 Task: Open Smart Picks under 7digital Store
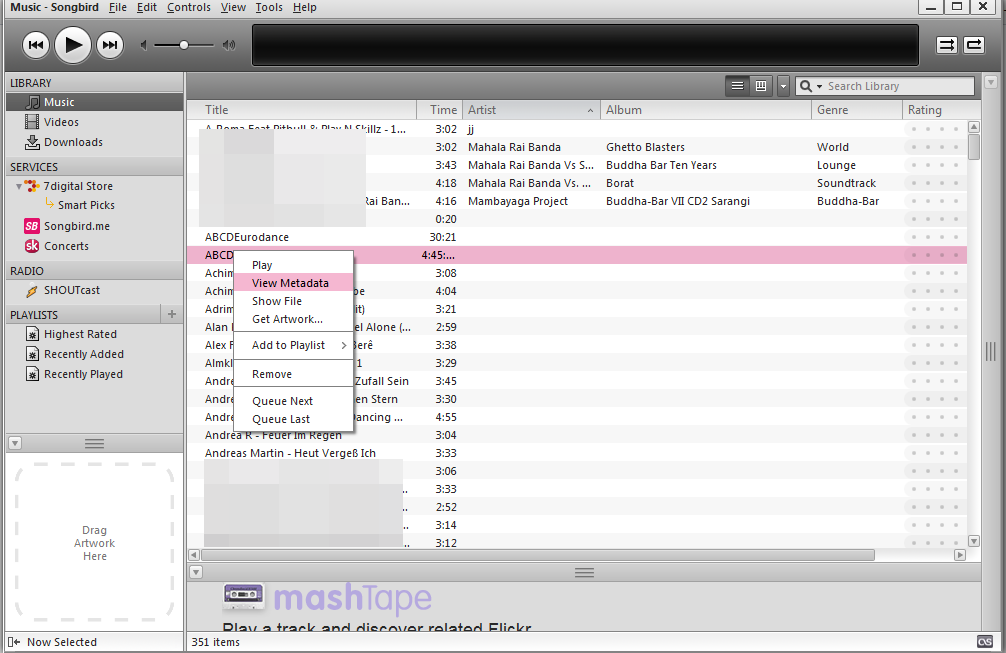pos(86,205)
